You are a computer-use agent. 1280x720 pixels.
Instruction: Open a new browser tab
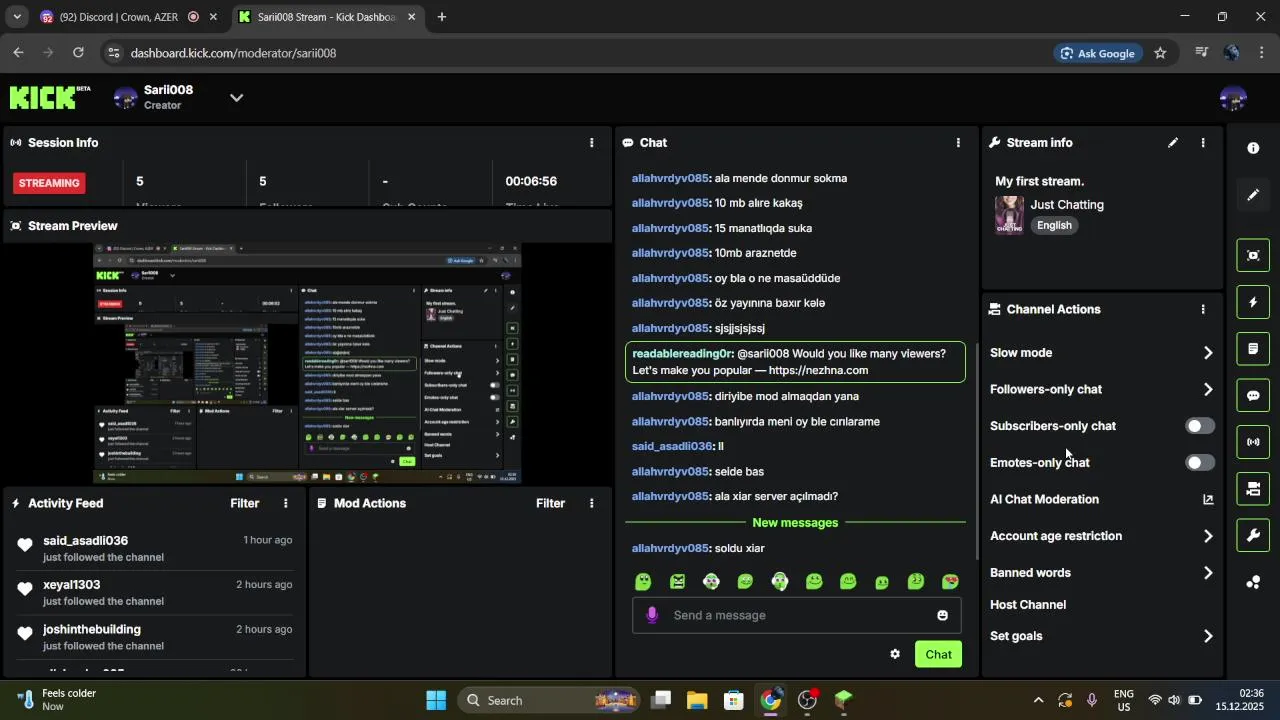[x=442, y=17]
